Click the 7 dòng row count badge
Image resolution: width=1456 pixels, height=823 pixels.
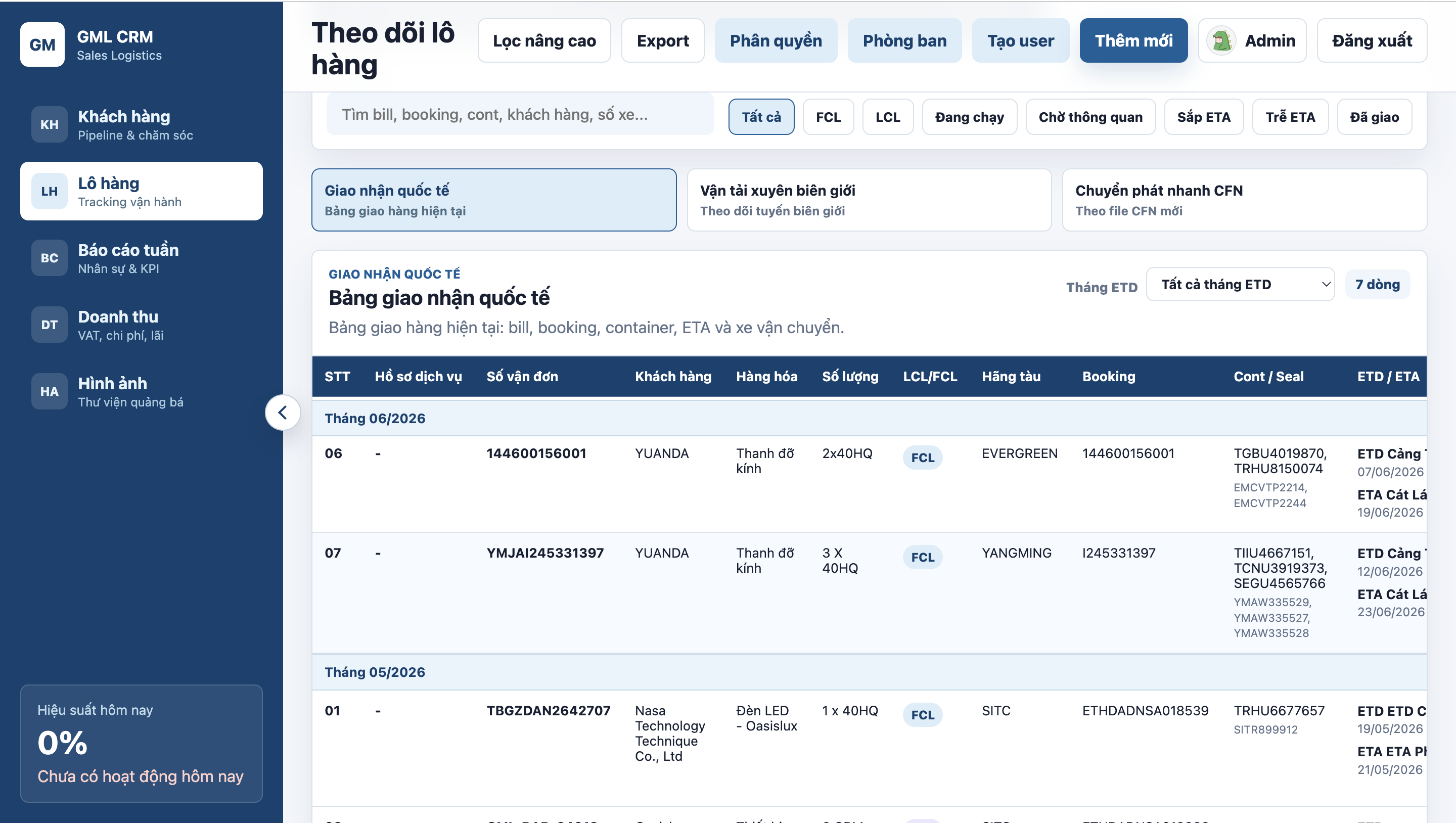click(x=1378, y=284)
